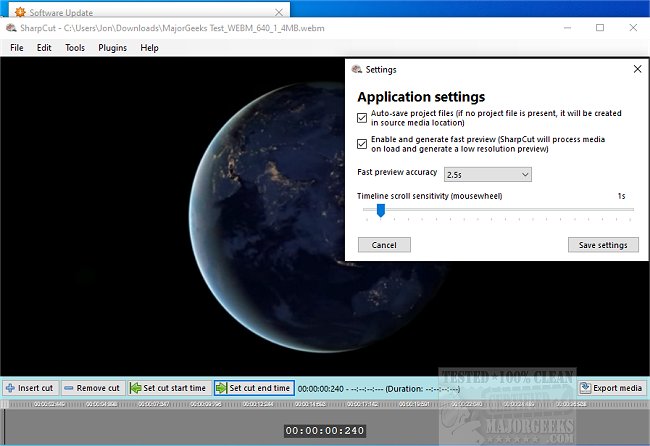Click the SharpCut app icon in title bar
Image resolution: width=650 pixels, height=446 pixels.
[x=12, y=28]
